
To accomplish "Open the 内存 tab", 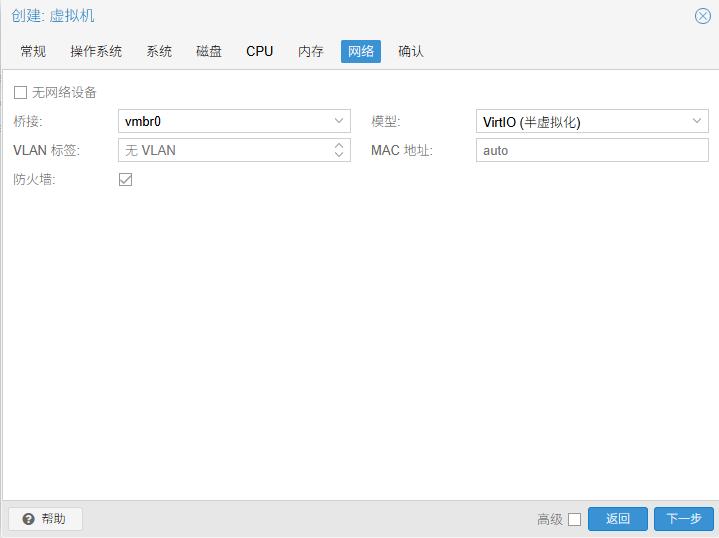I will tap(311, 51).
